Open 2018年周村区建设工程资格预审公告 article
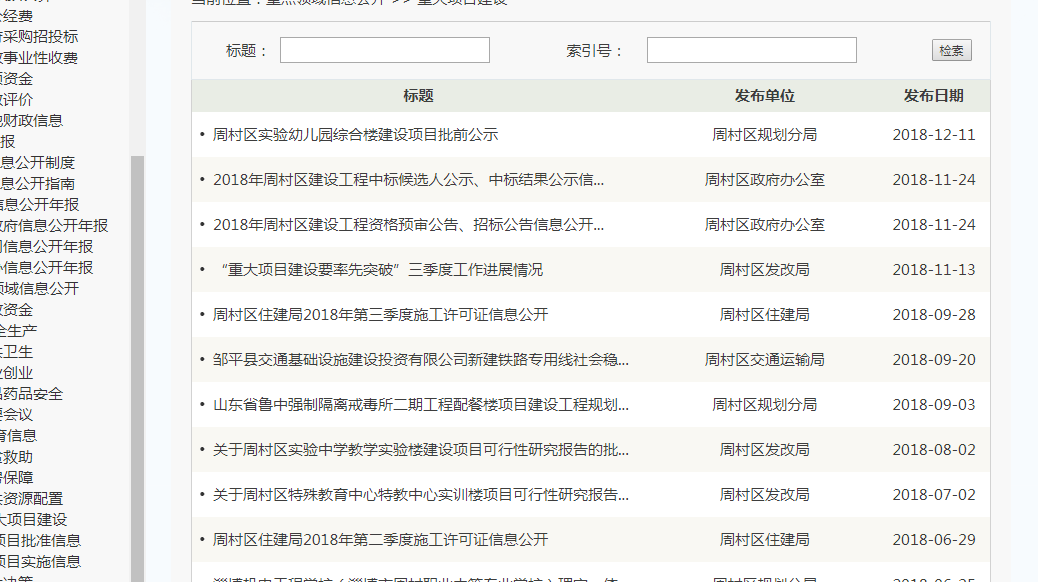1038x582 pixels. click(x=408, y=225)
